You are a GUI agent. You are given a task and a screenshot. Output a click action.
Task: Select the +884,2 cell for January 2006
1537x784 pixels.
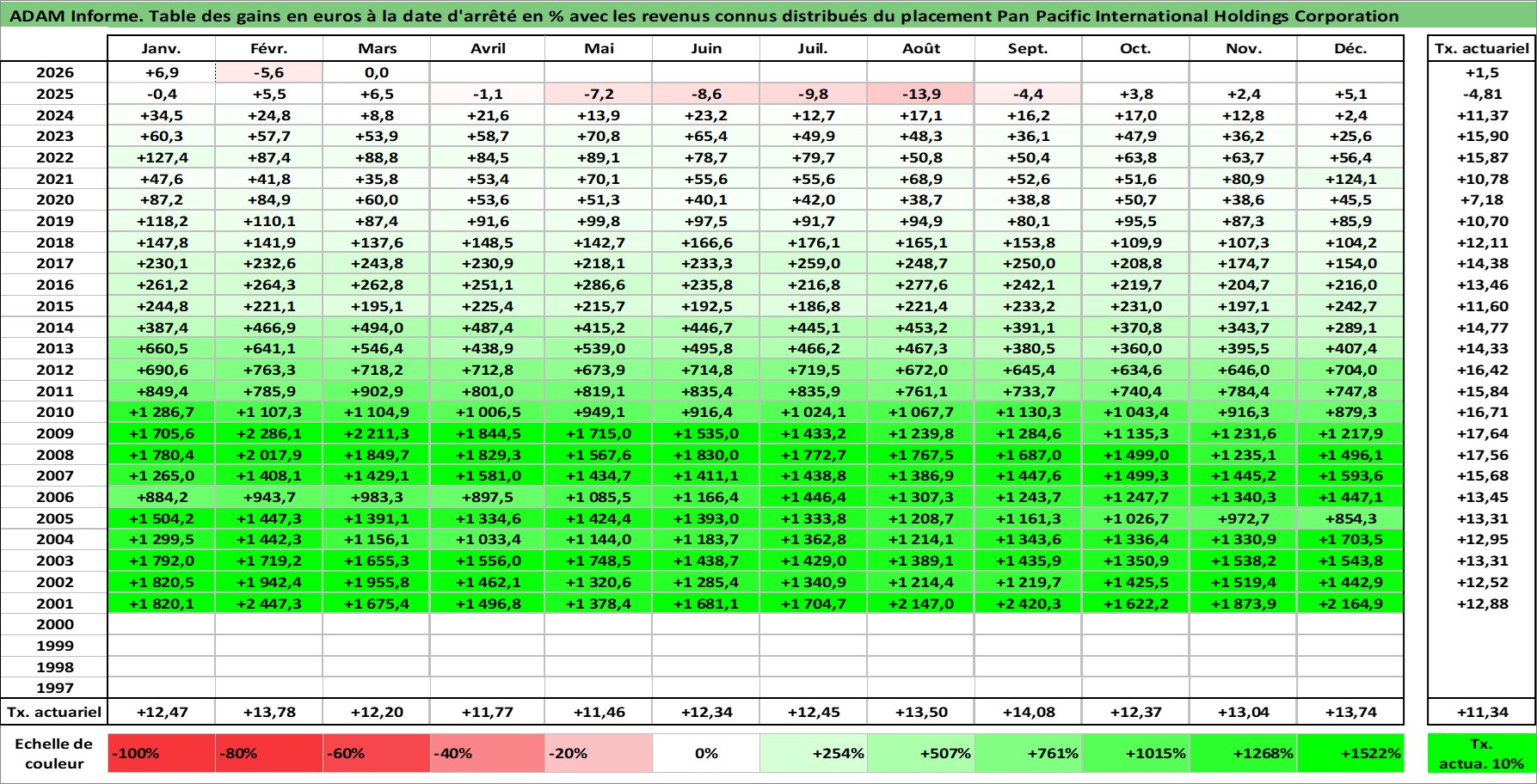coord(162,497)
